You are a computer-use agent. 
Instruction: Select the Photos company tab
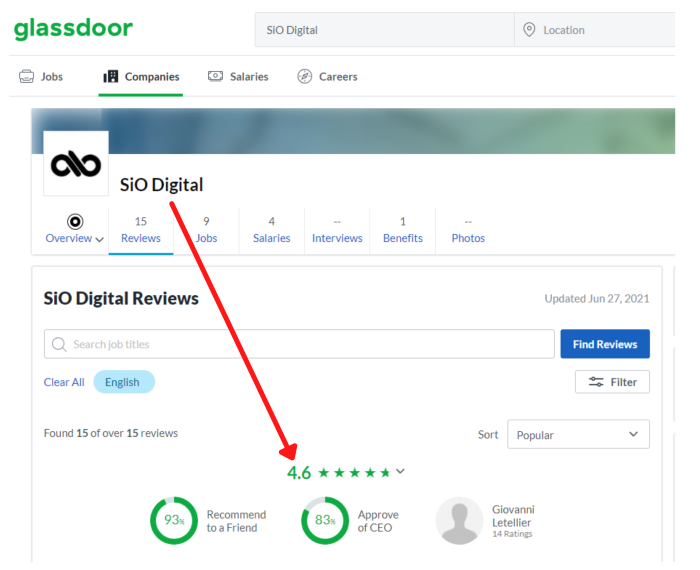[468, 231]
